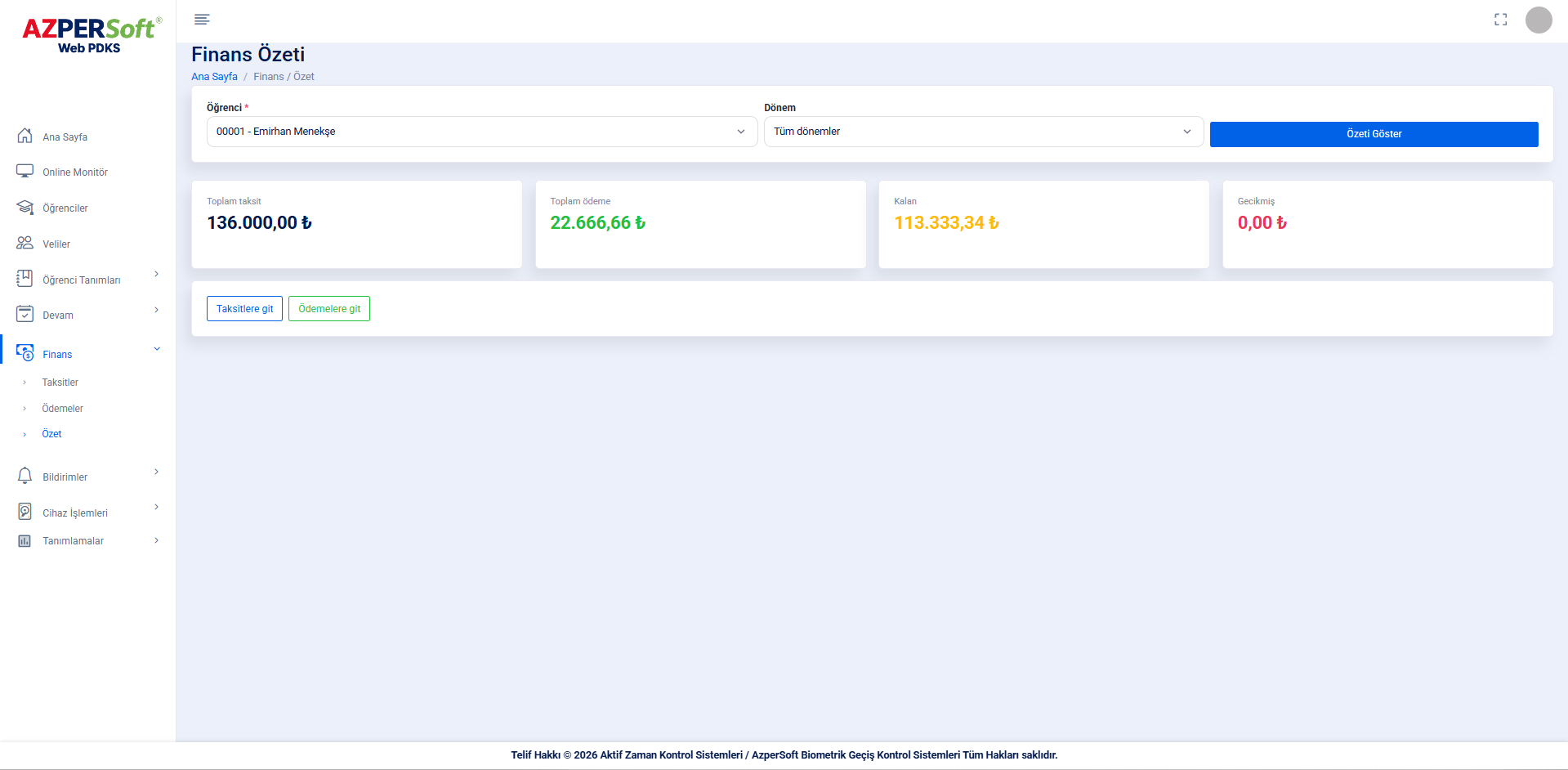The image size is (1568, 770).
Task: Select Ödemeler submenu item
Action: pos(63,409)
